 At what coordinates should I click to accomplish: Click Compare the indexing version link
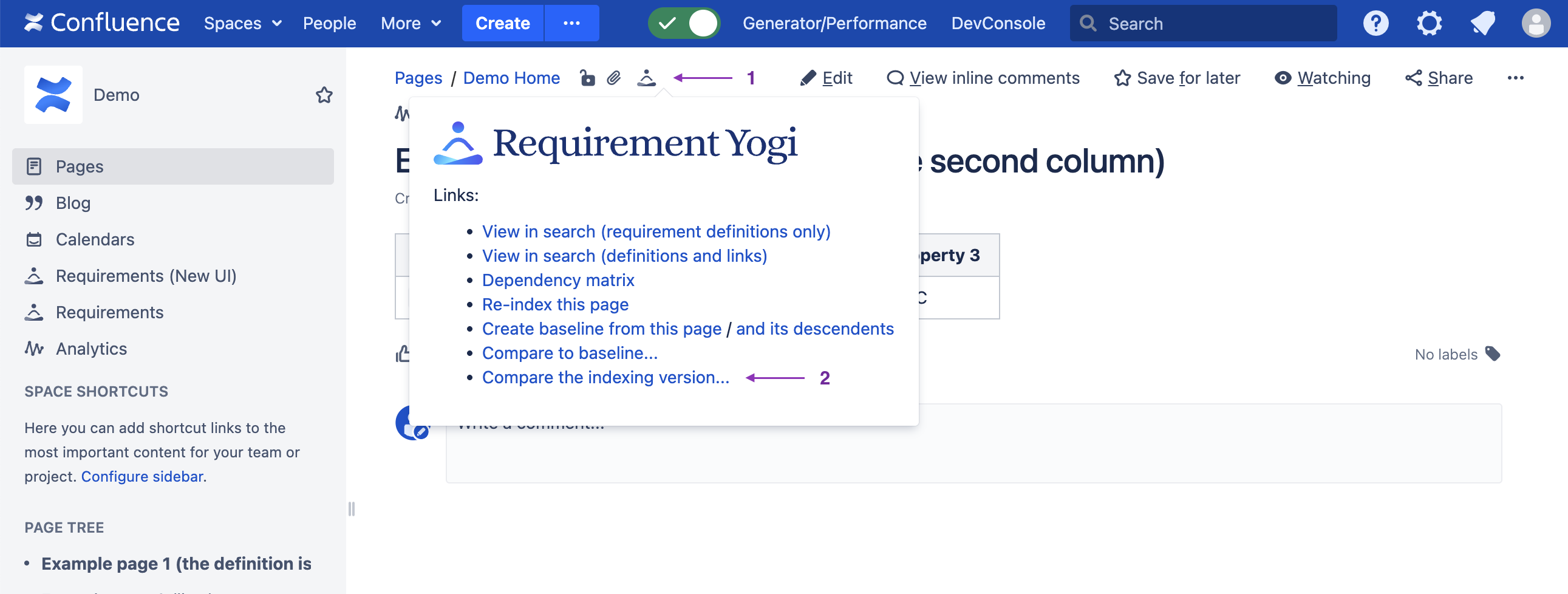[x=605, y=377]
